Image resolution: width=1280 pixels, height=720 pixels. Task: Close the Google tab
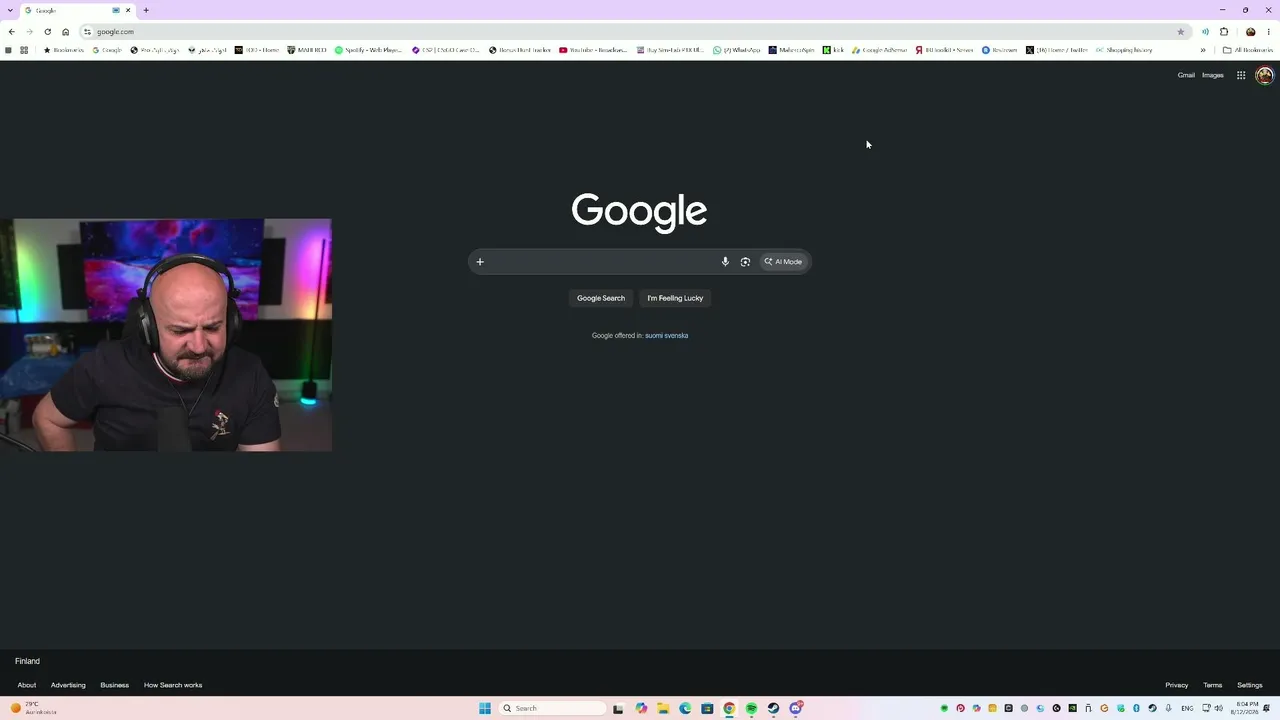coord(128,10)
